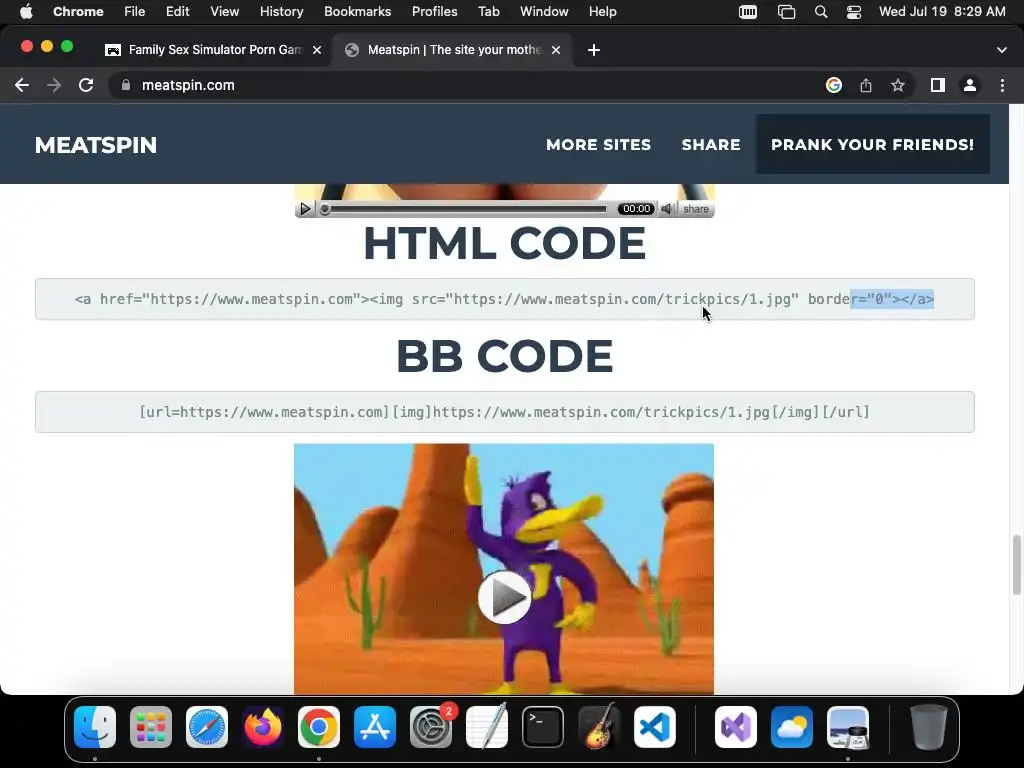Click Chrome icon in the dock

[x=319, y=727]
